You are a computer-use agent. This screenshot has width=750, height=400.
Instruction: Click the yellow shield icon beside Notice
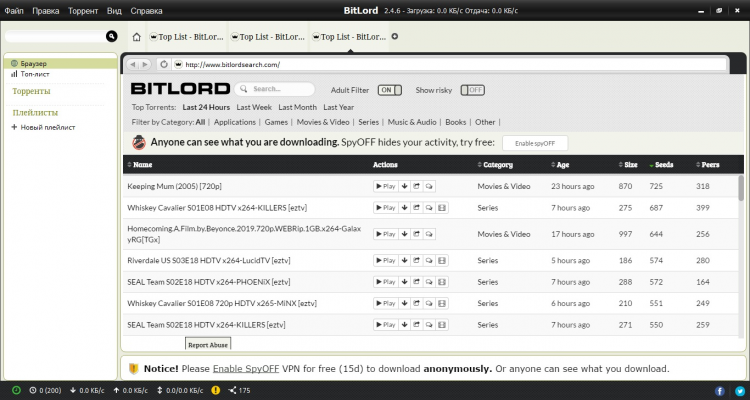(x=134, y=369)
